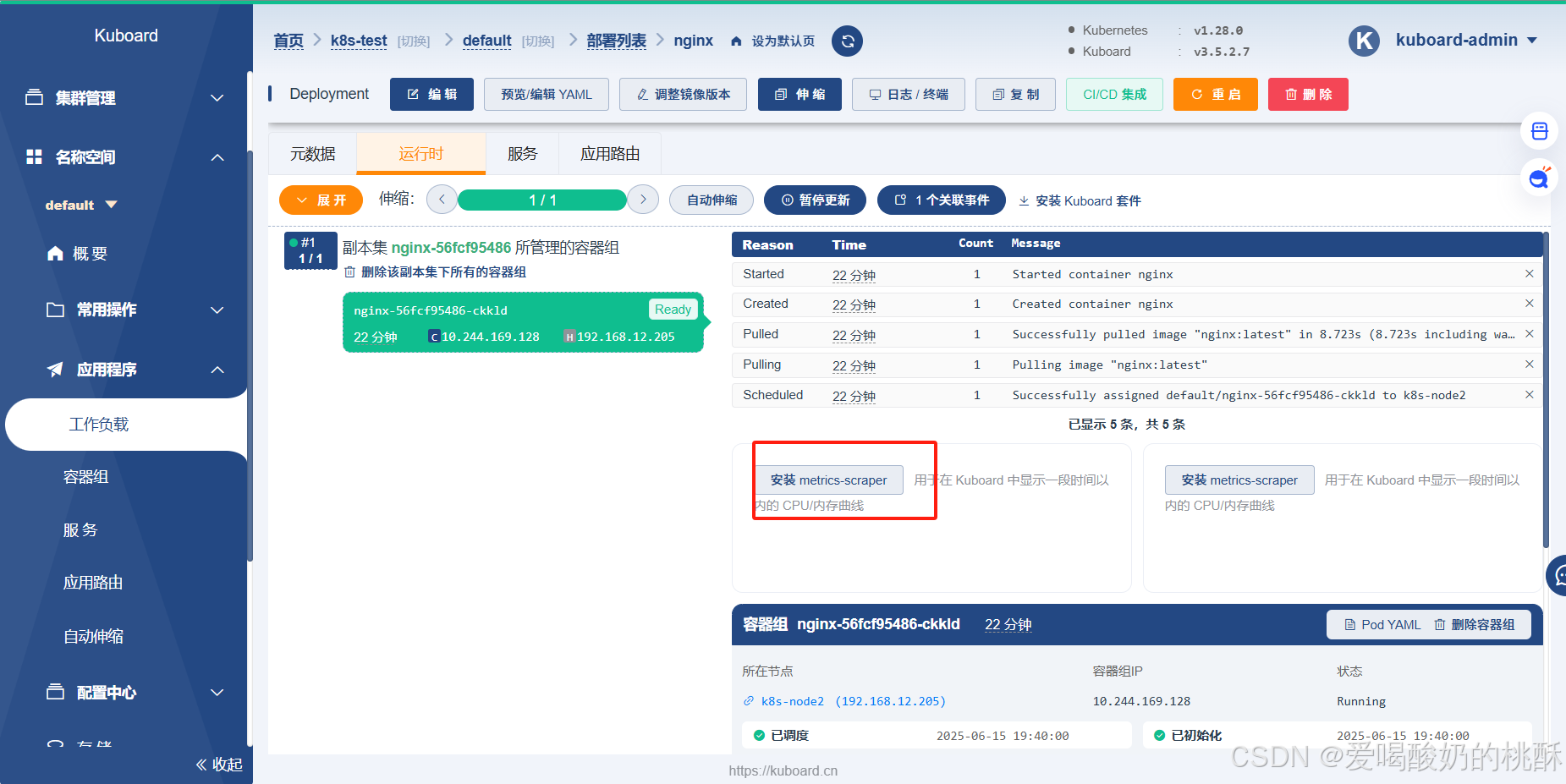
Task: Dismiss the Started event row
Action: click(x=1529, y=274)
